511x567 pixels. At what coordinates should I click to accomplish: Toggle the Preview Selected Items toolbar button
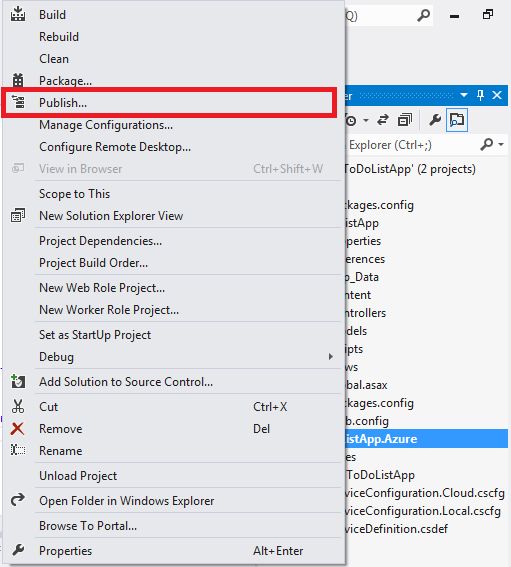(457, 120)
